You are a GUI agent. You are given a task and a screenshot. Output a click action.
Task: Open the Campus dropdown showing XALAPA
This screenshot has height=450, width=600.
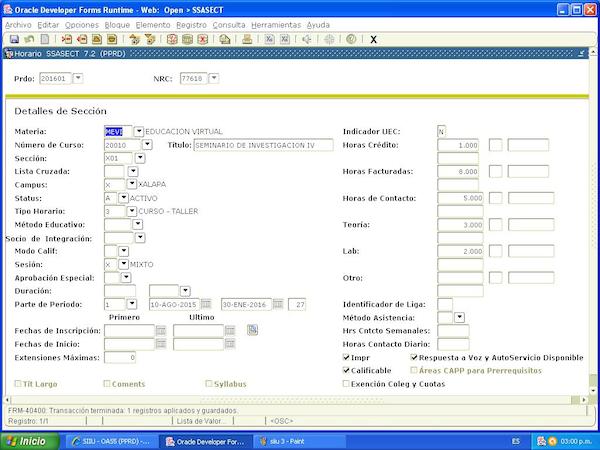tap(133, 185)
